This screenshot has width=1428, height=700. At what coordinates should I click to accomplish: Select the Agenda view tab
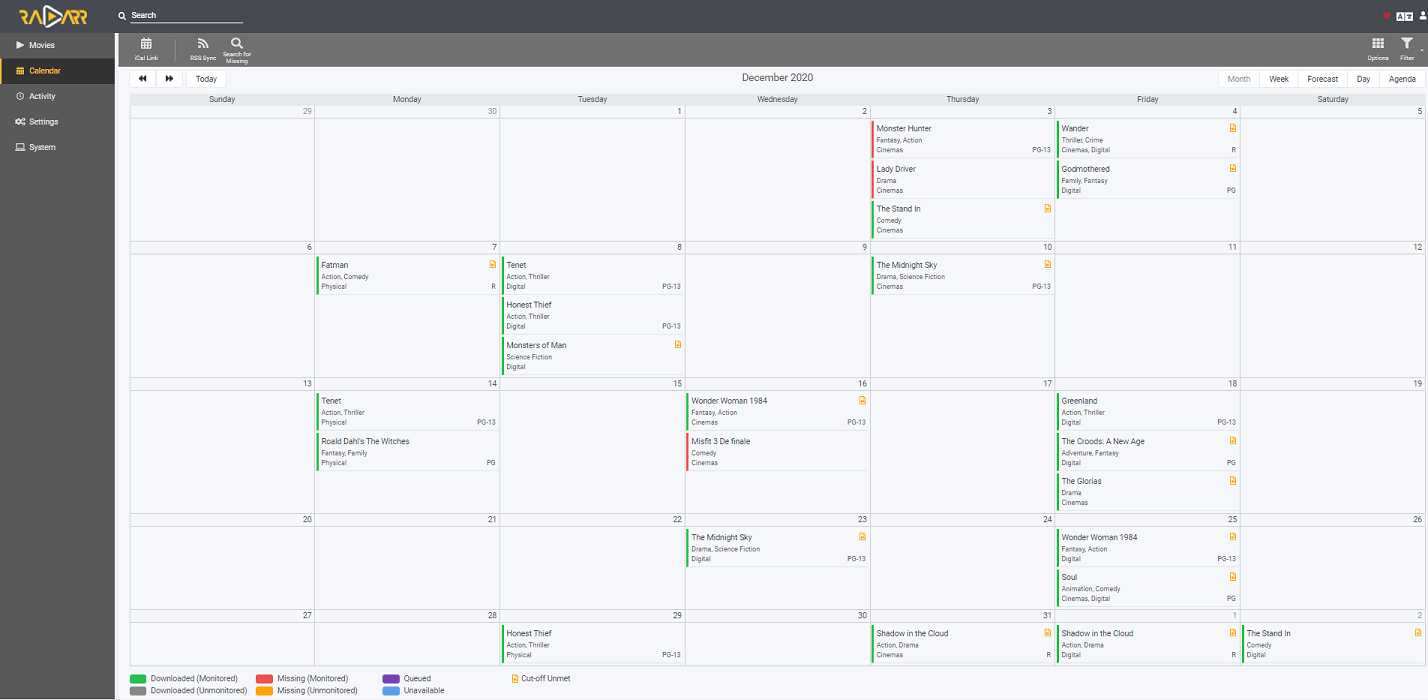pyautogui.click(x=1402, y=79)
